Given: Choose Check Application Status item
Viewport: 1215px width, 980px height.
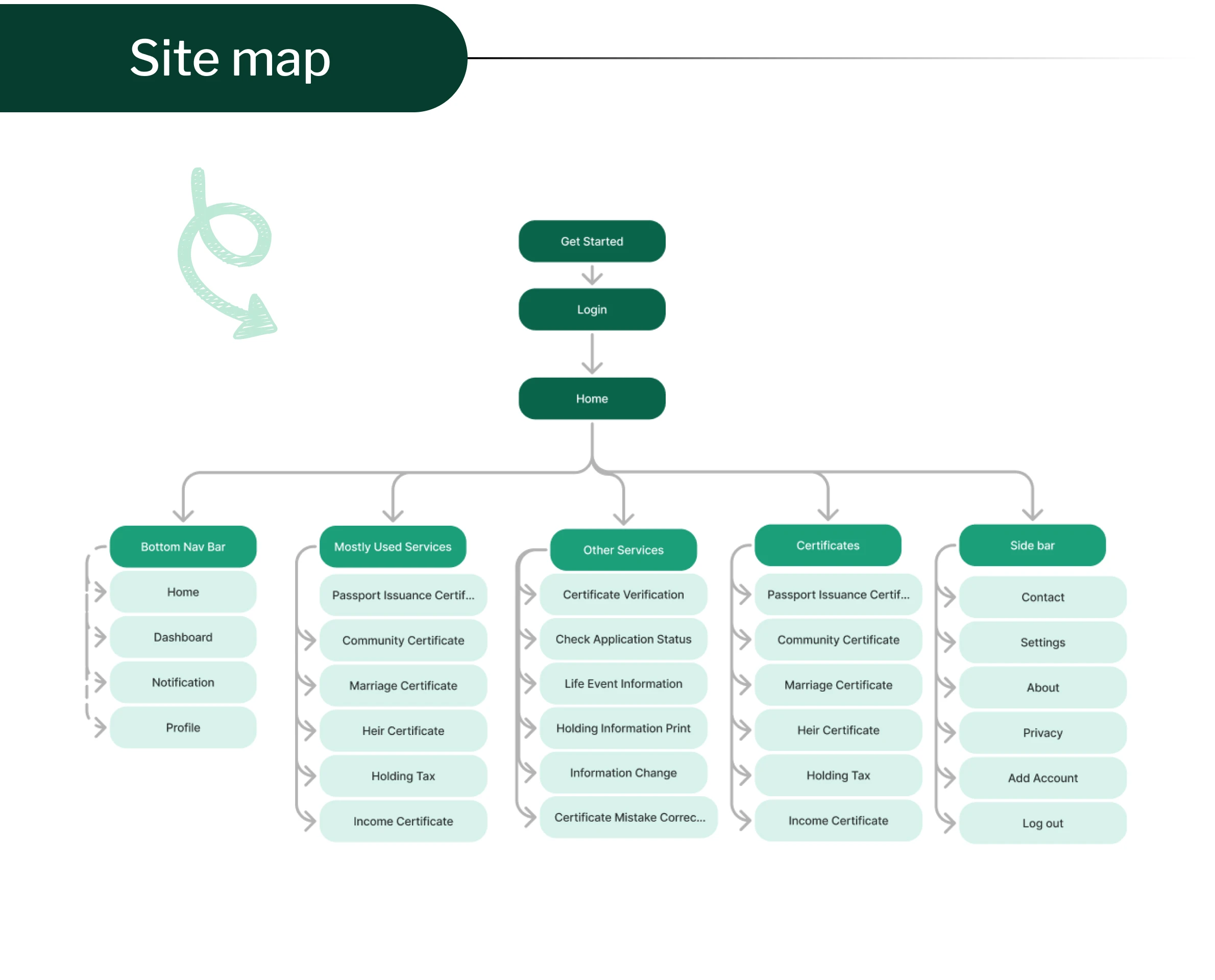Looking at the screenshot, I should tap(623, 639).
